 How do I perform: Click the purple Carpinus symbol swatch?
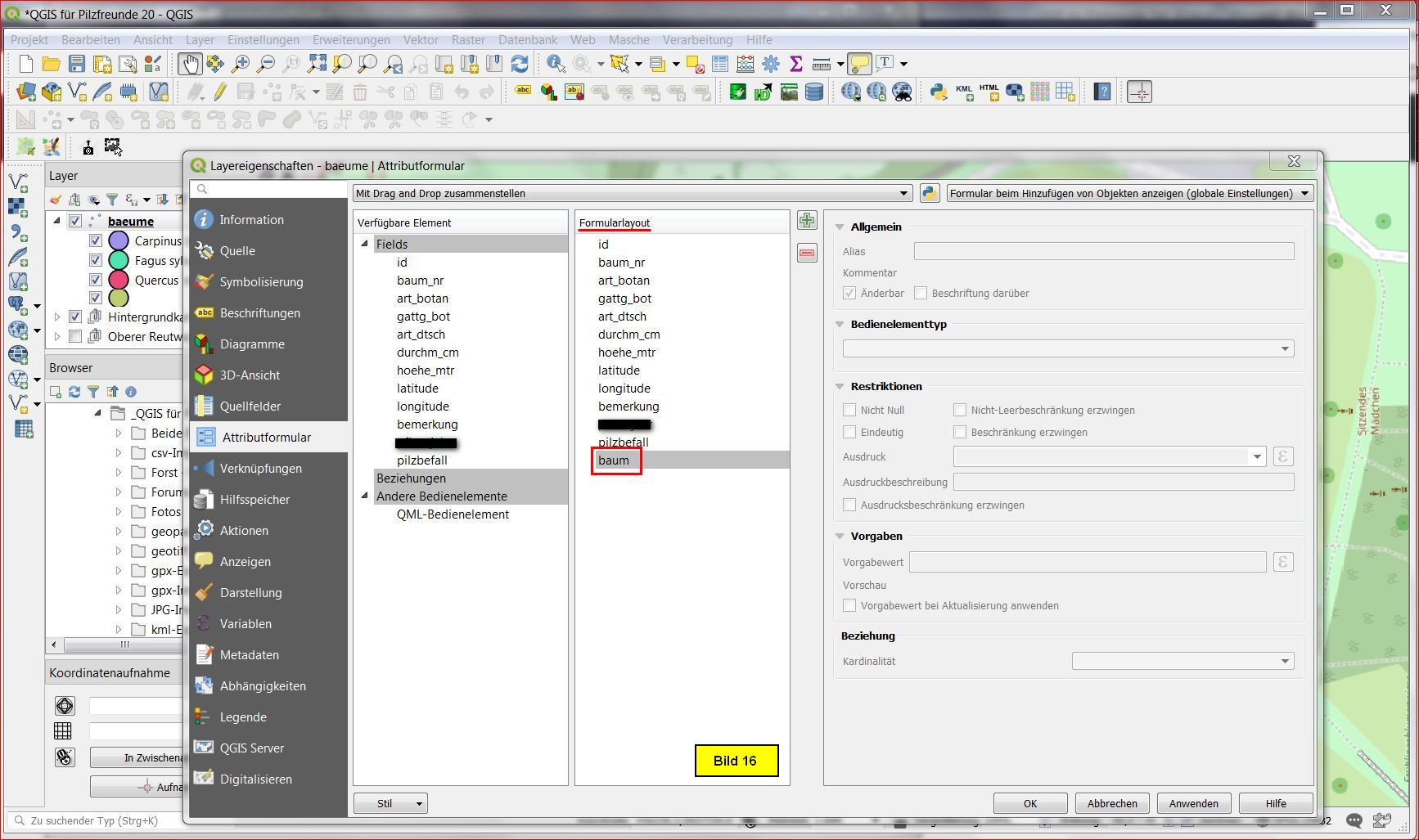[x=119, y=241]
